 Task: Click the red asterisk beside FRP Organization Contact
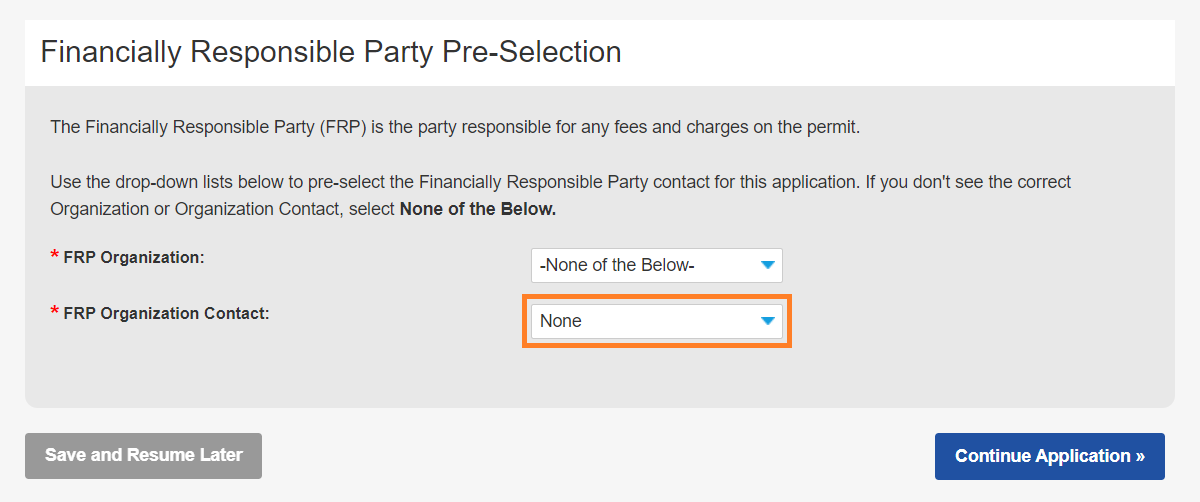[54, 314]
